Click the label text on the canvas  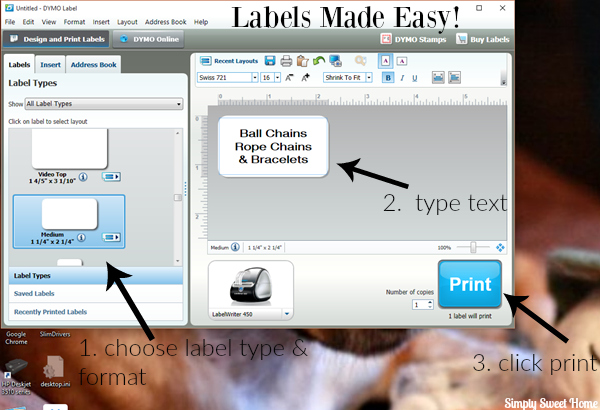pyautogui.click(x=273, y=146)
